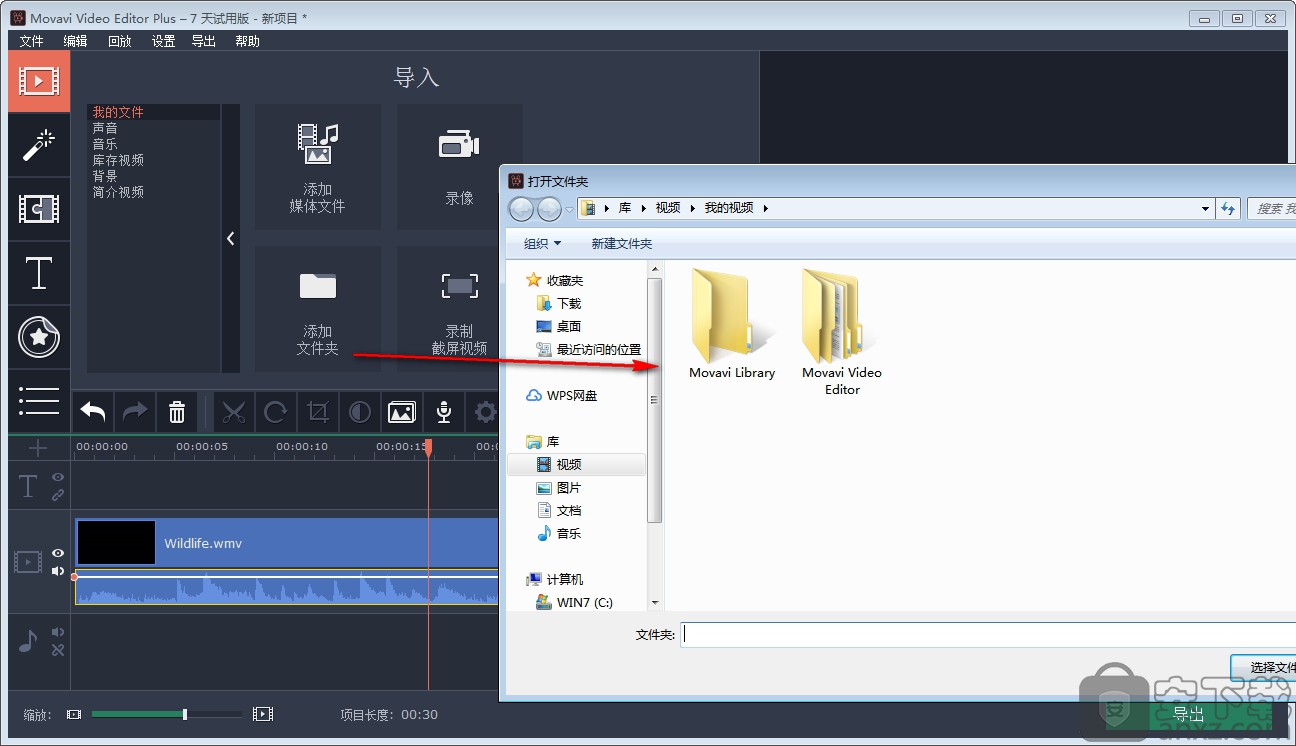
Task: Open the 设置 menu
Action: coord(164,41)
